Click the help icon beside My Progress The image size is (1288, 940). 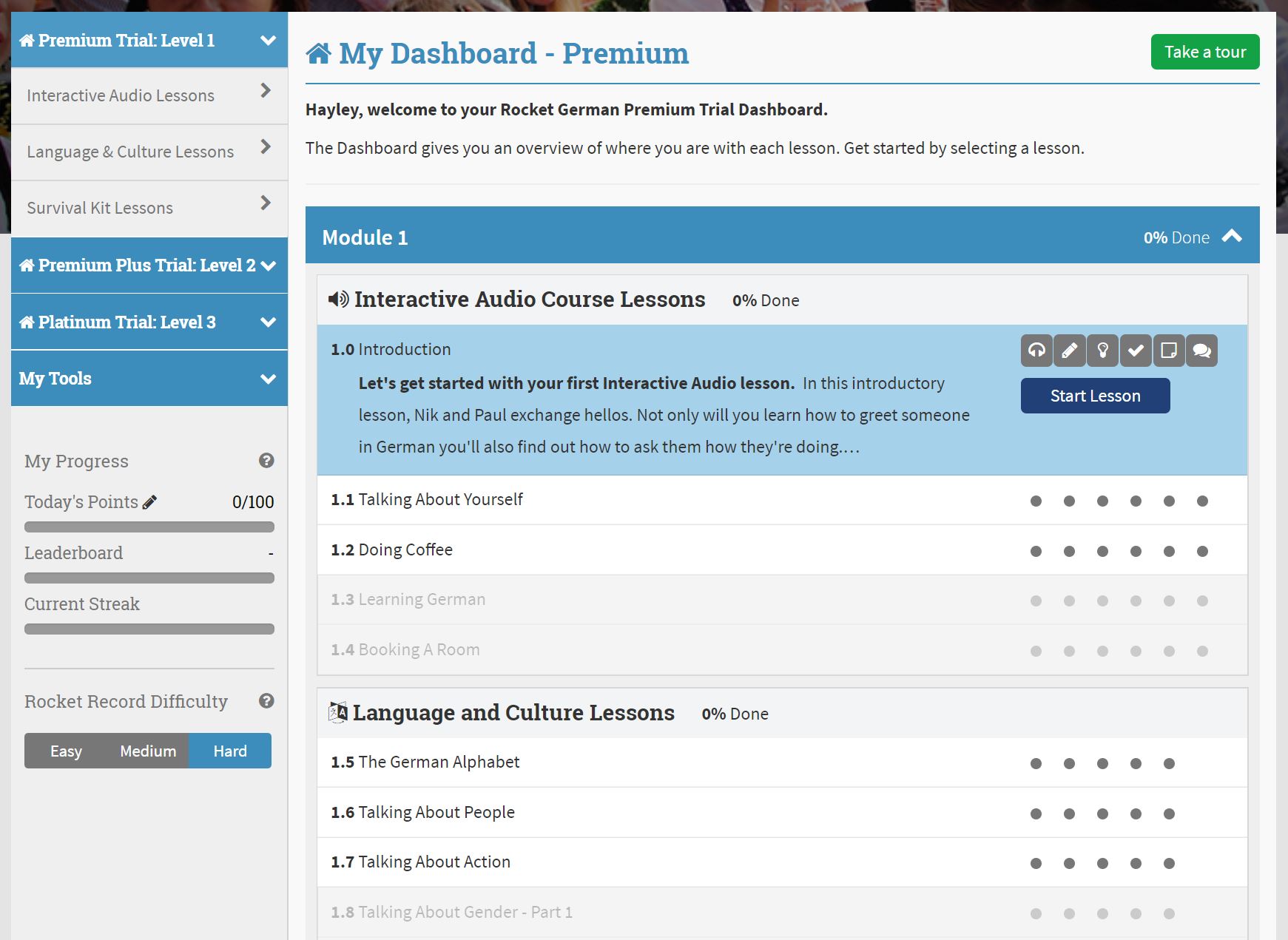266,461
